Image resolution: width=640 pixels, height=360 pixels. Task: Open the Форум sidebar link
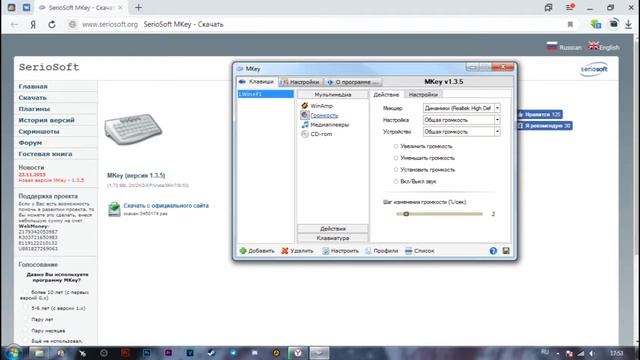coord(30,143)
